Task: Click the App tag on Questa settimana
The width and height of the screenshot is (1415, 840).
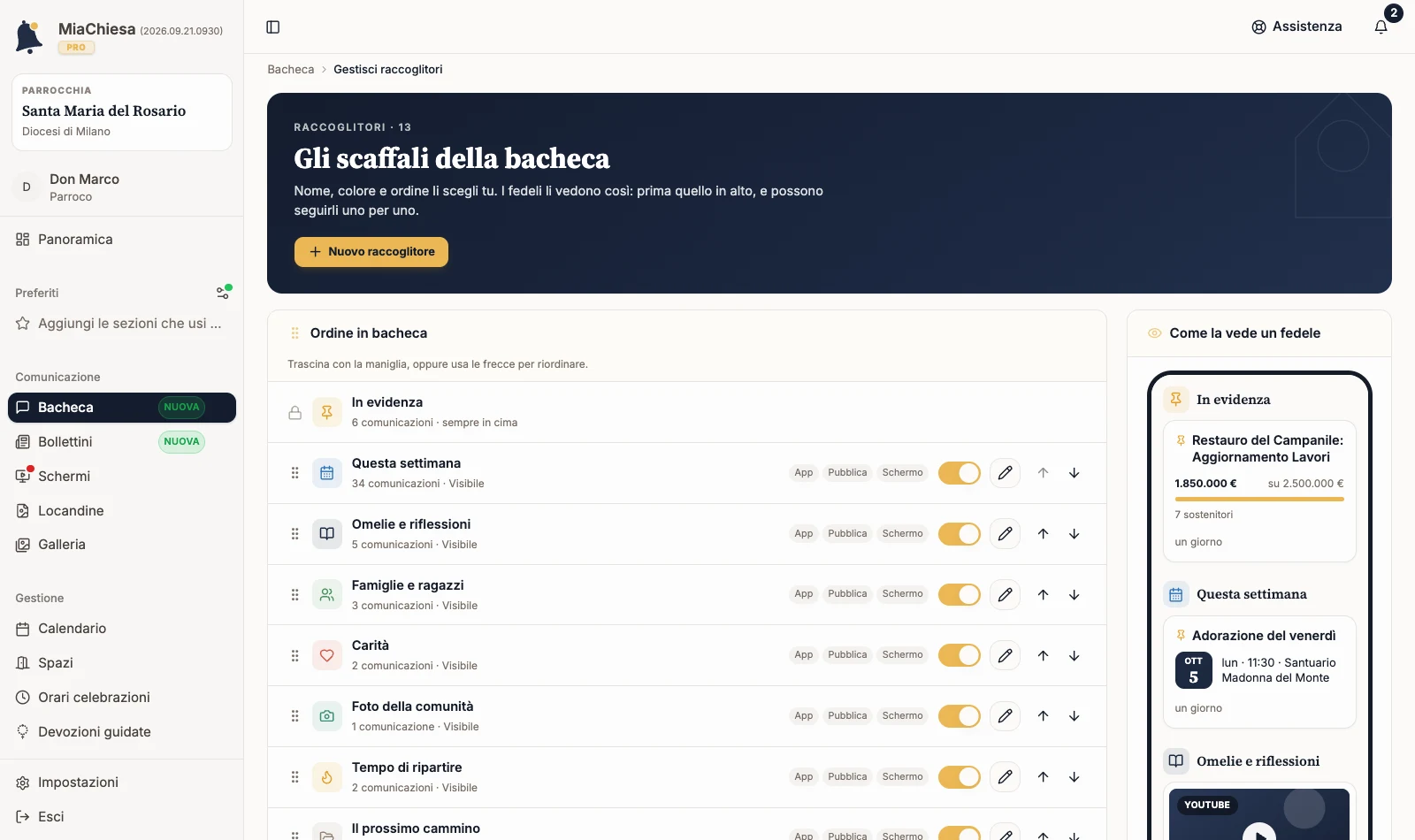Action: tap(804, 473)
